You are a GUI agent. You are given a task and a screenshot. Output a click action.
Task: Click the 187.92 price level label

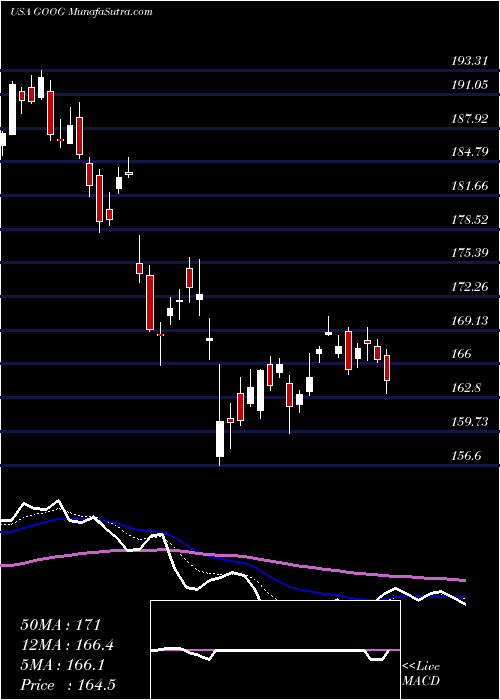point(470,119)
